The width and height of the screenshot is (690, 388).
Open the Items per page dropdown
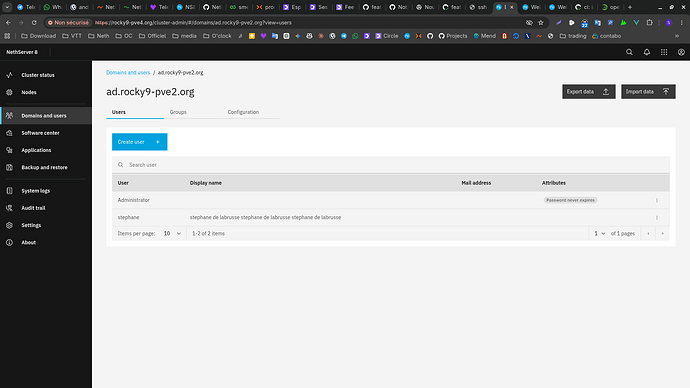click(x=172, y=234)
